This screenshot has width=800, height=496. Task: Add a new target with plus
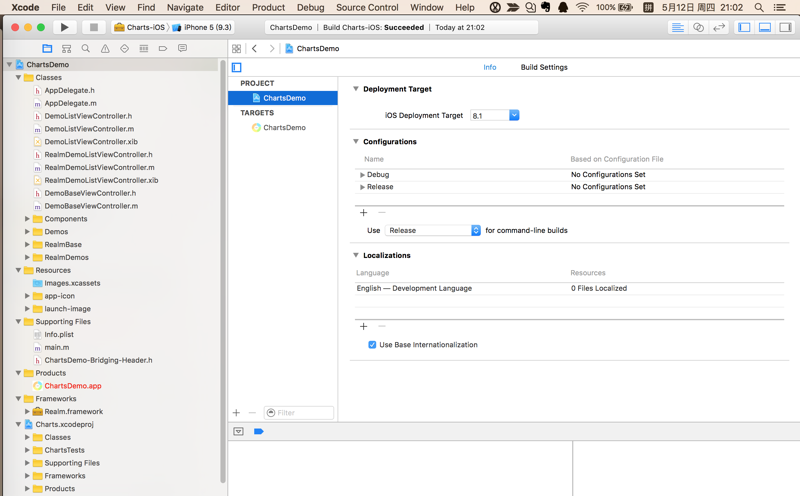click(236, 412)
